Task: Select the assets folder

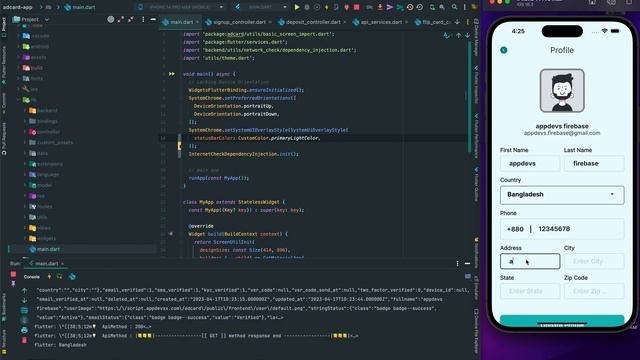Action: pyautogui.click(x=38, y=57)
